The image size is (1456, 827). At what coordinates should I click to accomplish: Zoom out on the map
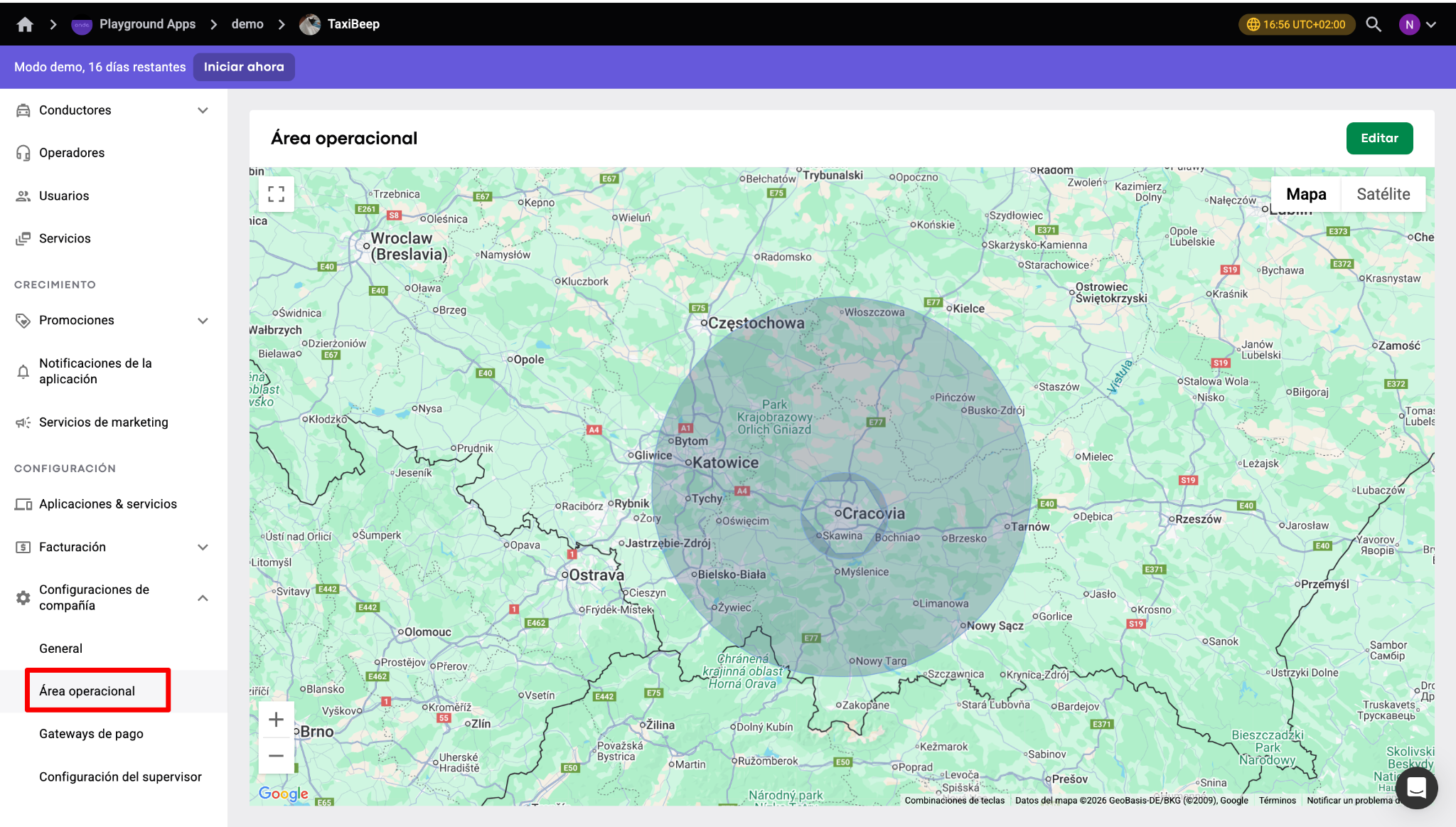[277, 755]
